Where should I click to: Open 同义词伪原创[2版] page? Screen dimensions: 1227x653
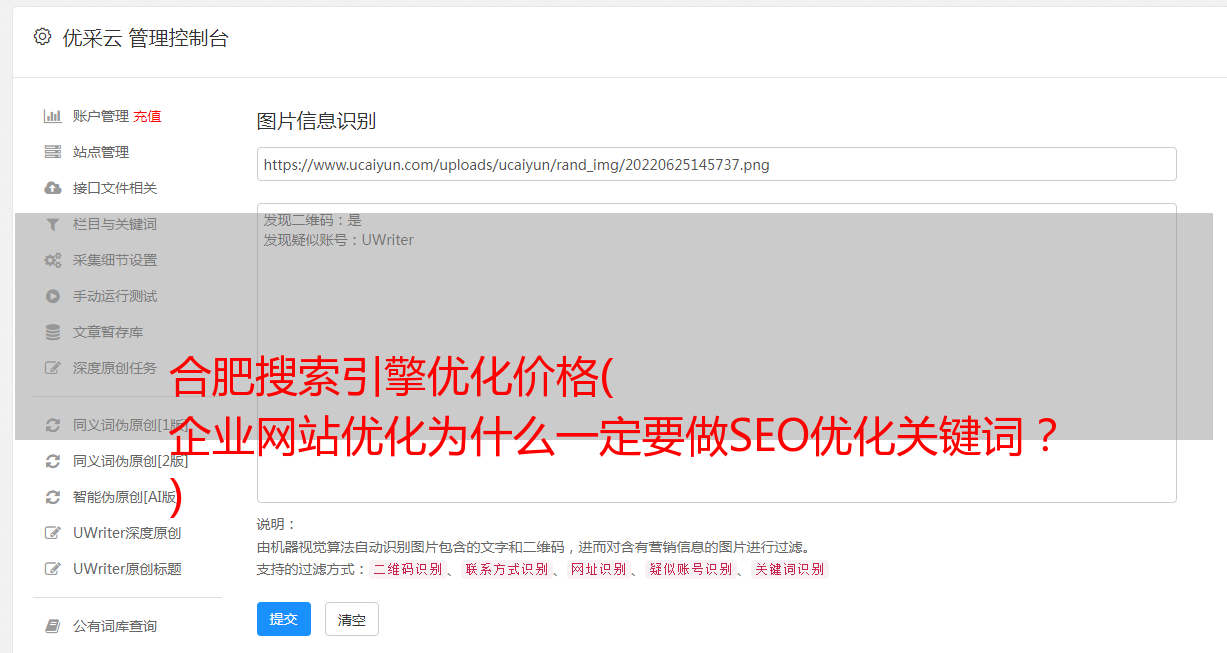tap(130, 461)
